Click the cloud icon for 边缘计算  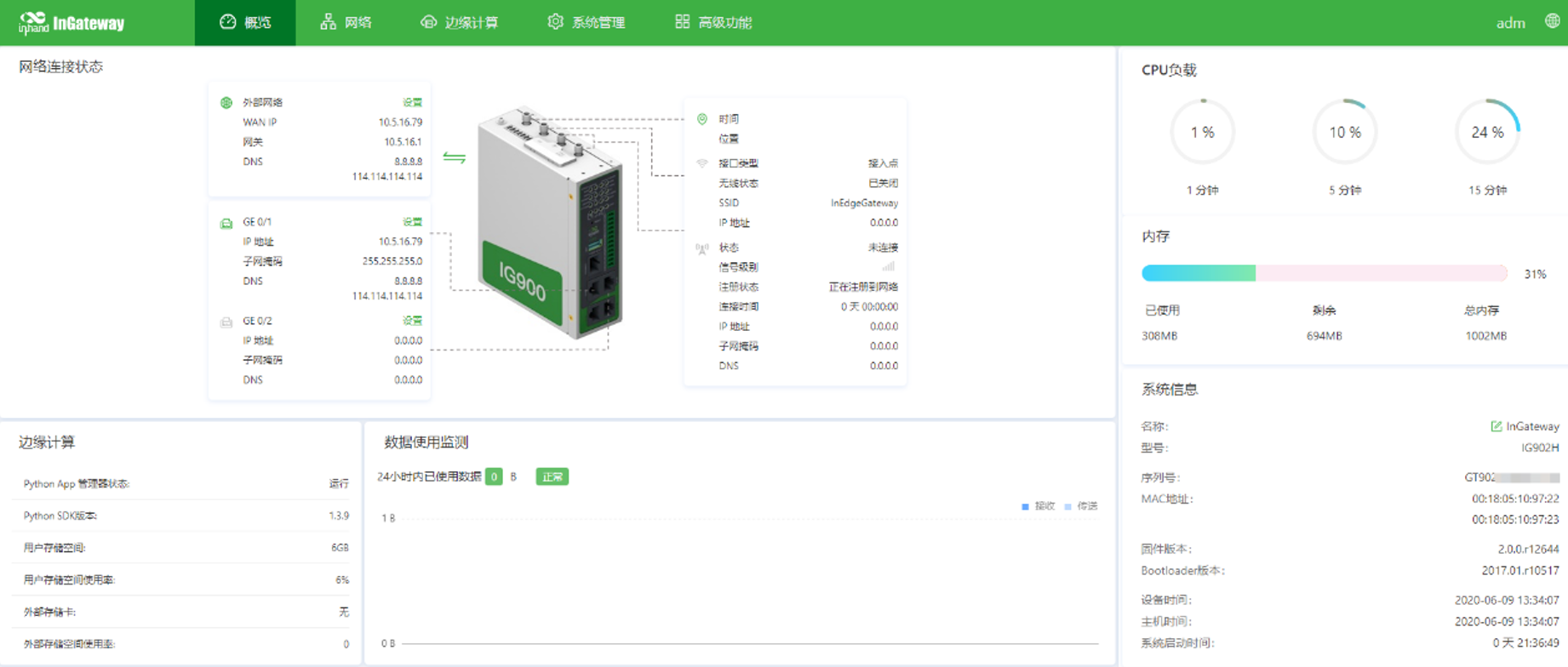click(428, 22)
